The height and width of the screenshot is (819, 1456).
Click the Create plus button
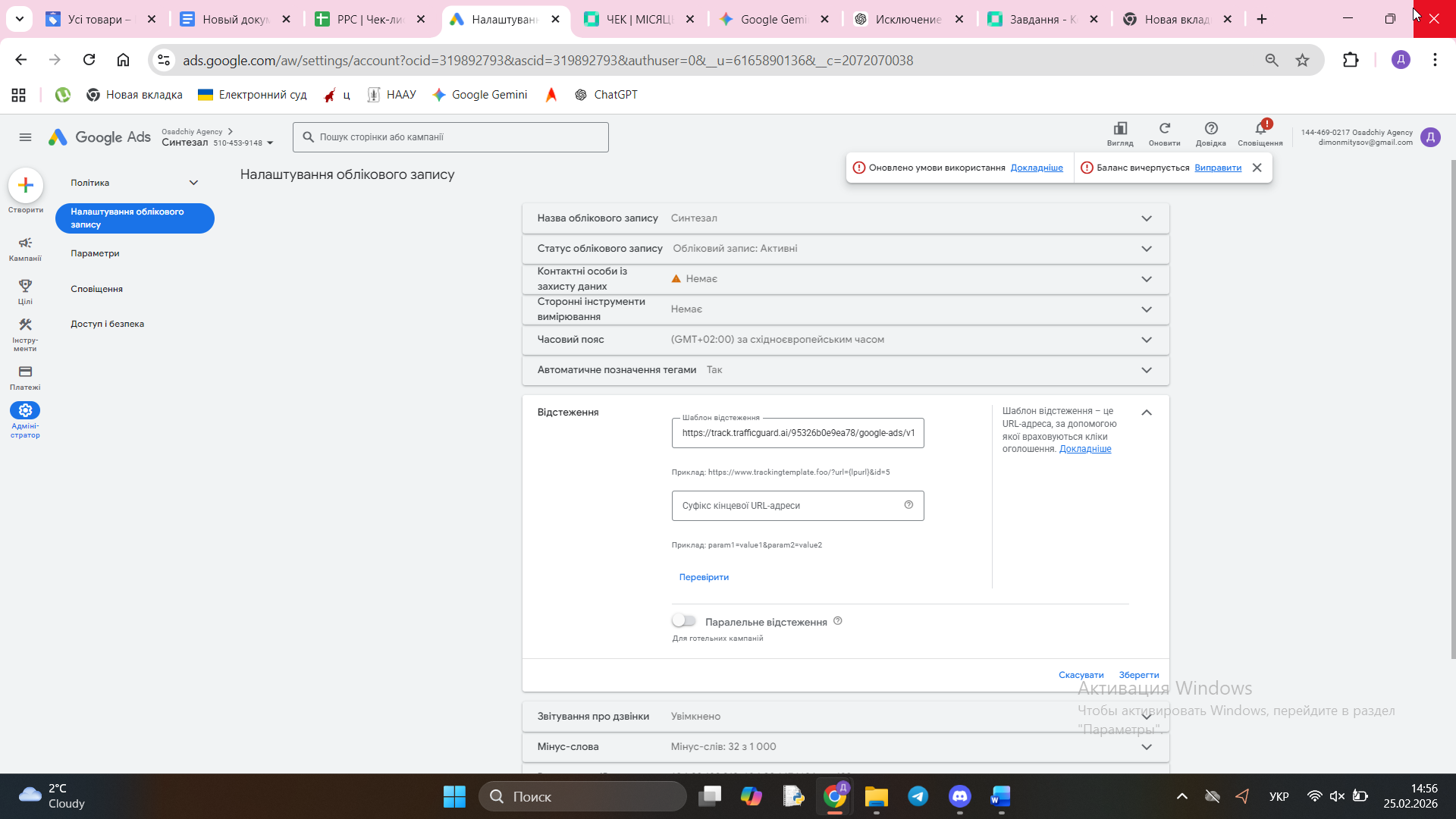pyautogui.click(x=26, y=186)
